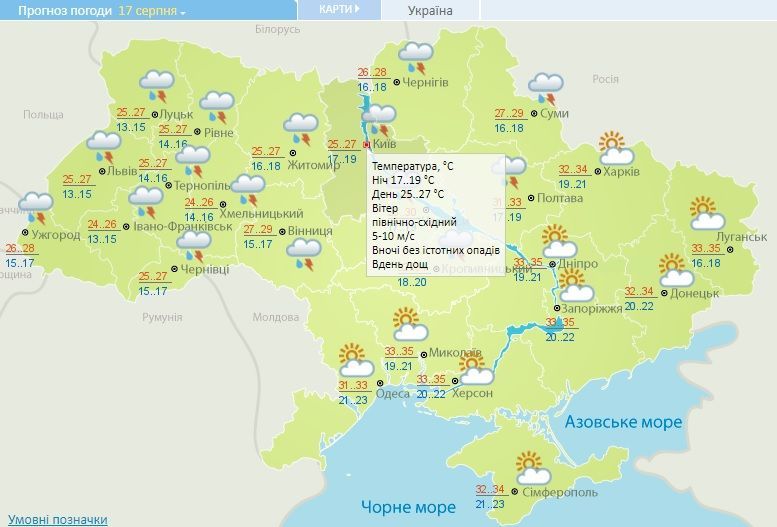The image size is (777, 527).
Task: Click the Вінниця city label
Action: tap(310, 231)
